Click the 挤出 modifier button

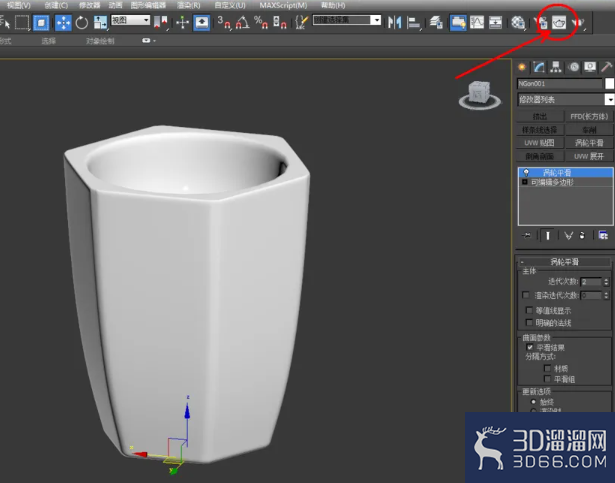pyautogui.click(x=540, y=117)
